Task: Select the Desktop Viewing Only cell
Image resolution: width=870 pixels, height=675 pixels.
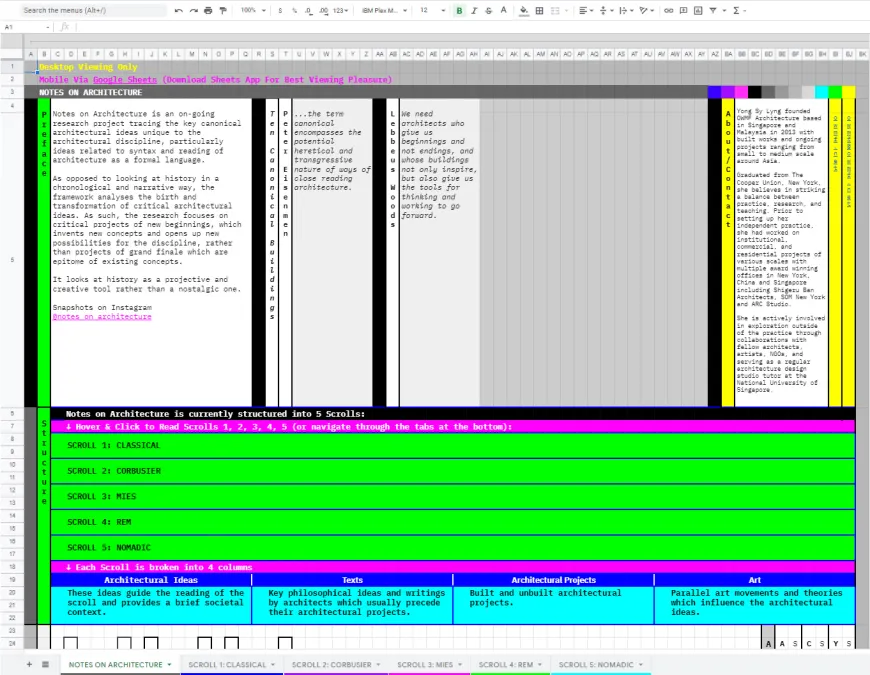Action: 88,67
